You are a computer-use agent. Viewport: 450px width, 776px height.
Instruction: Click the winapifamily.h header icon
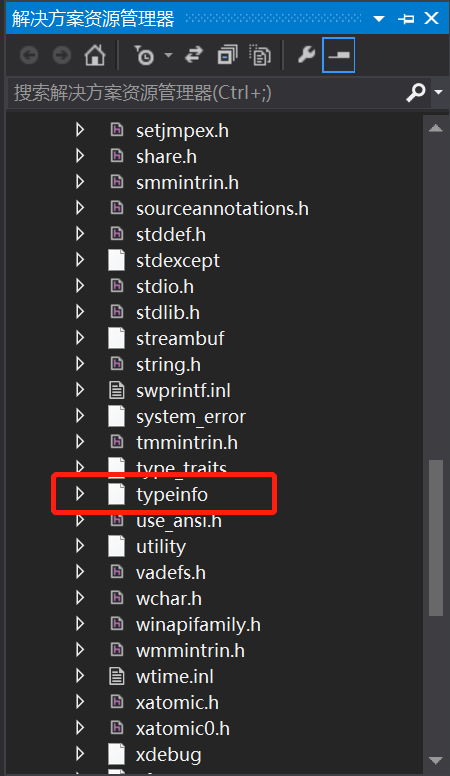[116, 624]
